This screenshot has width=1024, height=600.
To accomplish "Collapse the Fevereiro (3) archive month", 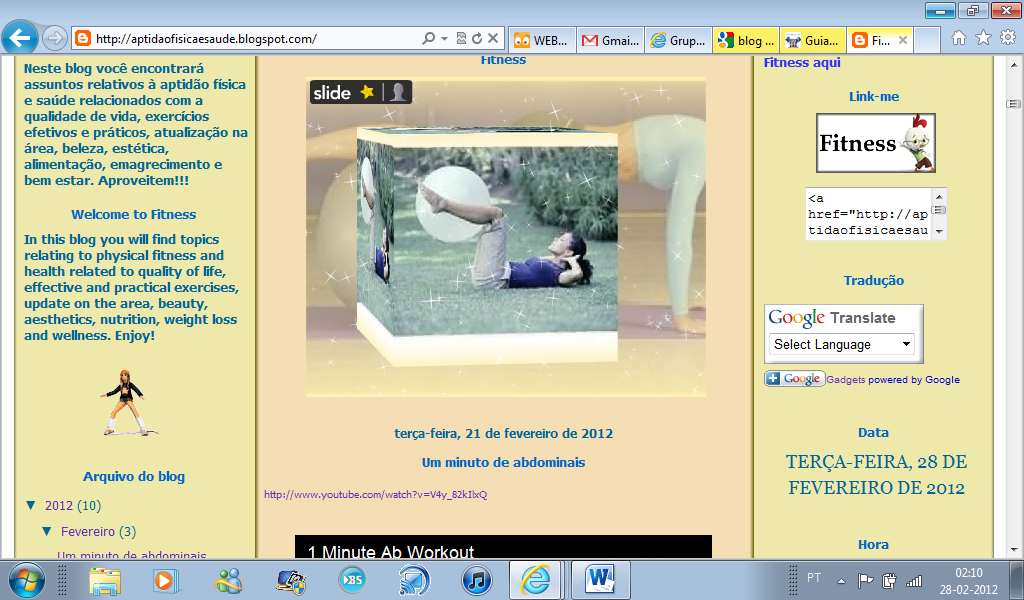I will [47, 532].
